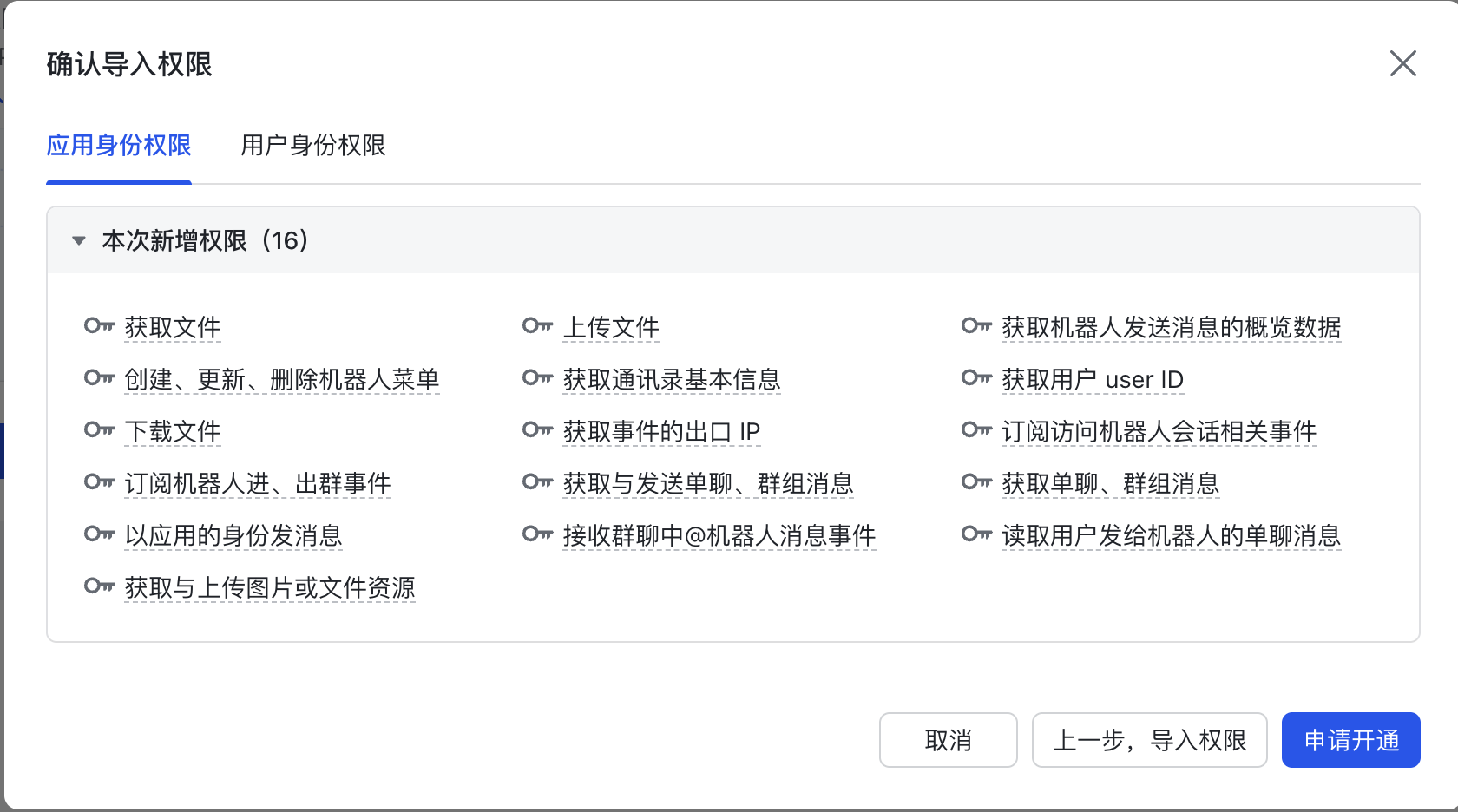Switch to the 用户身份权限 tab
Image resolution: width=1458 pixels, height=812 pixels.
point(313,146)
